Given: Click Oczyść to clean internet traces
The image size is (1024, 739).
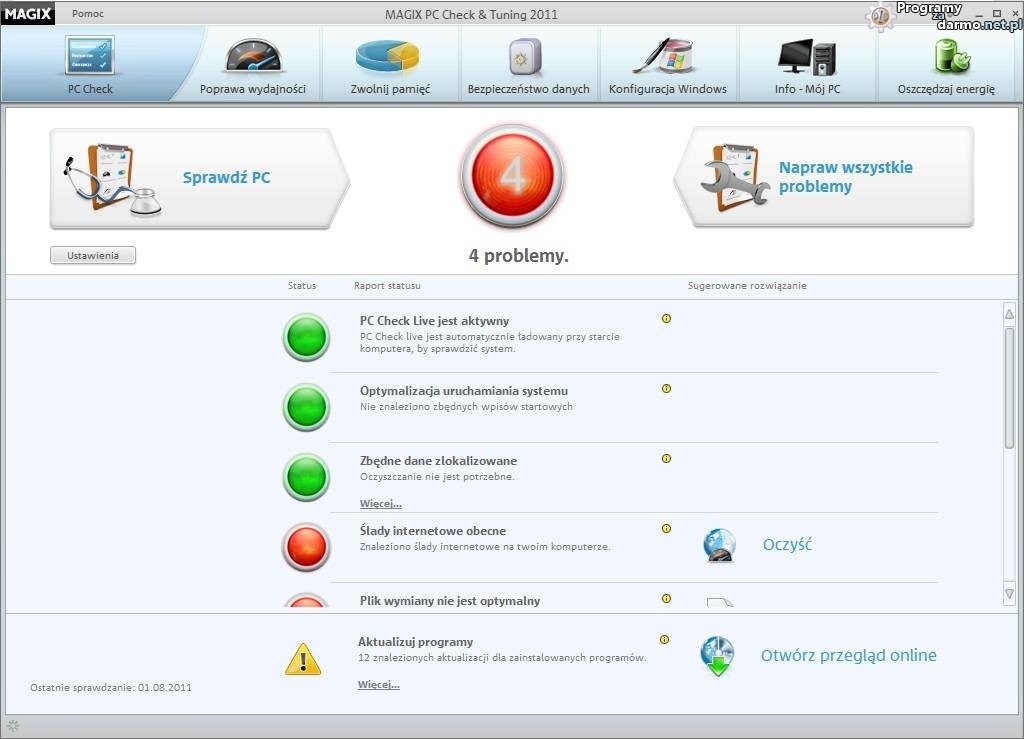Looking at the screenshot, I should 787,545.
